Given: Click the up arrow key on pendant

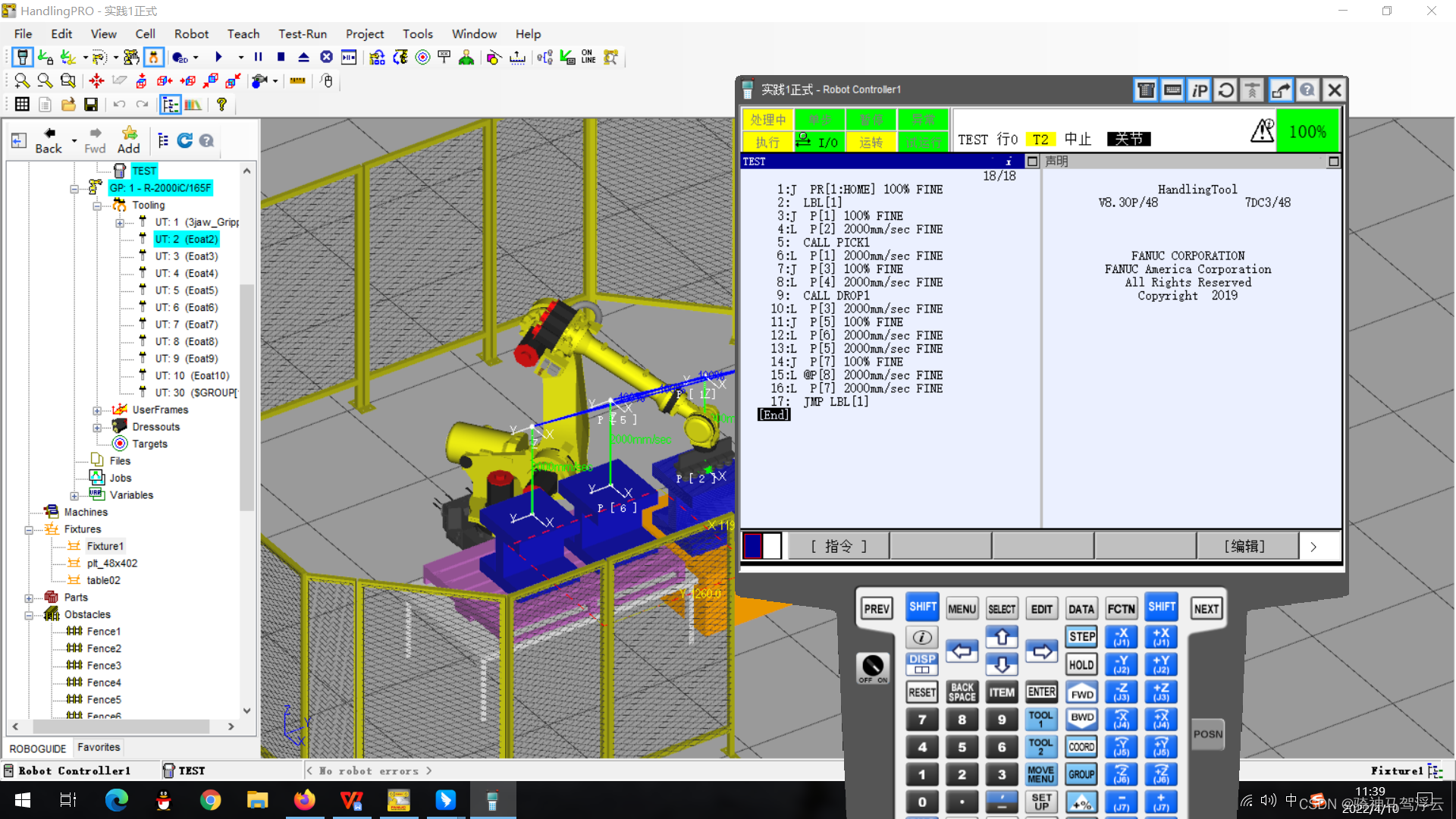Looking at the screenshot, I should pos(1001,637).
